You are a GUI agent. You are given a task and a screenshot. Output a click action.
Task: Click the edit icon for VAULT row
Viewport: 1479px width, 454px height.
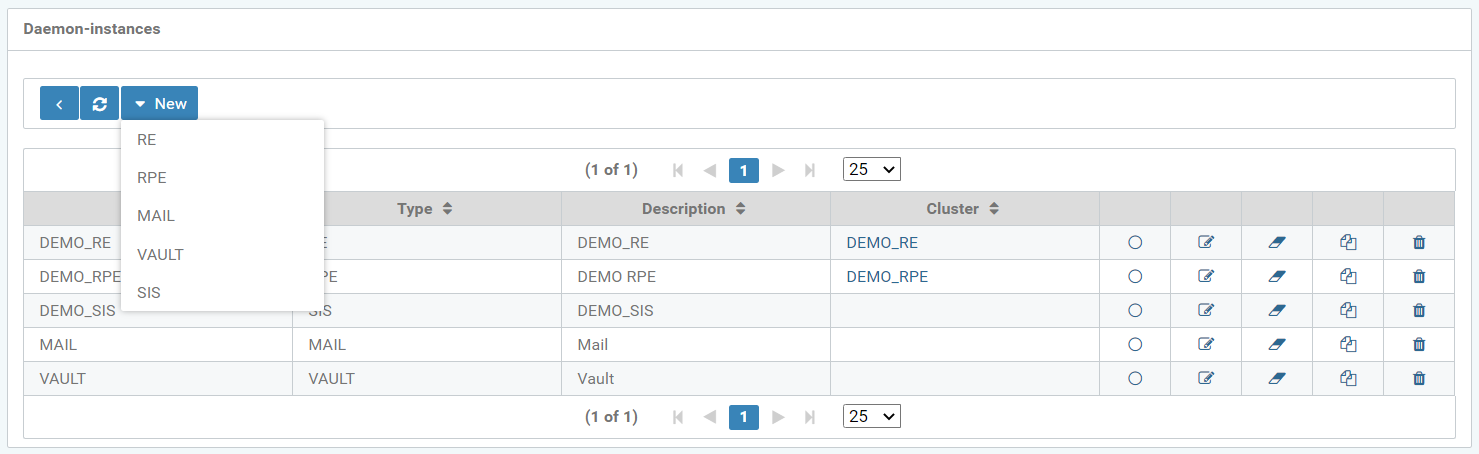[x=1206, y=379]
